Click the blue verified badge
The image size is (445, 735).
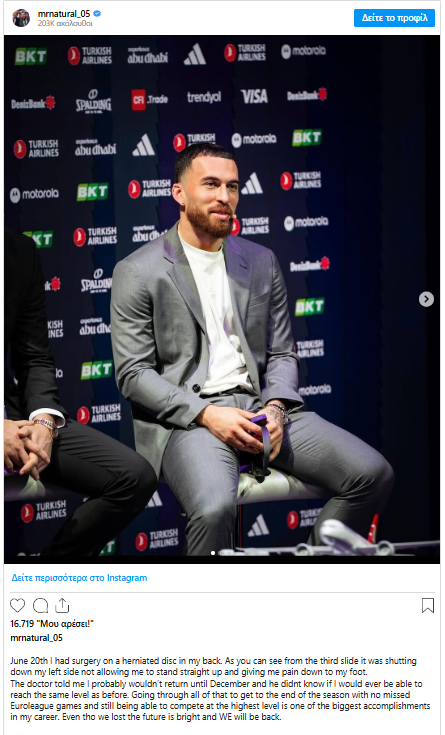pos(97,14)
